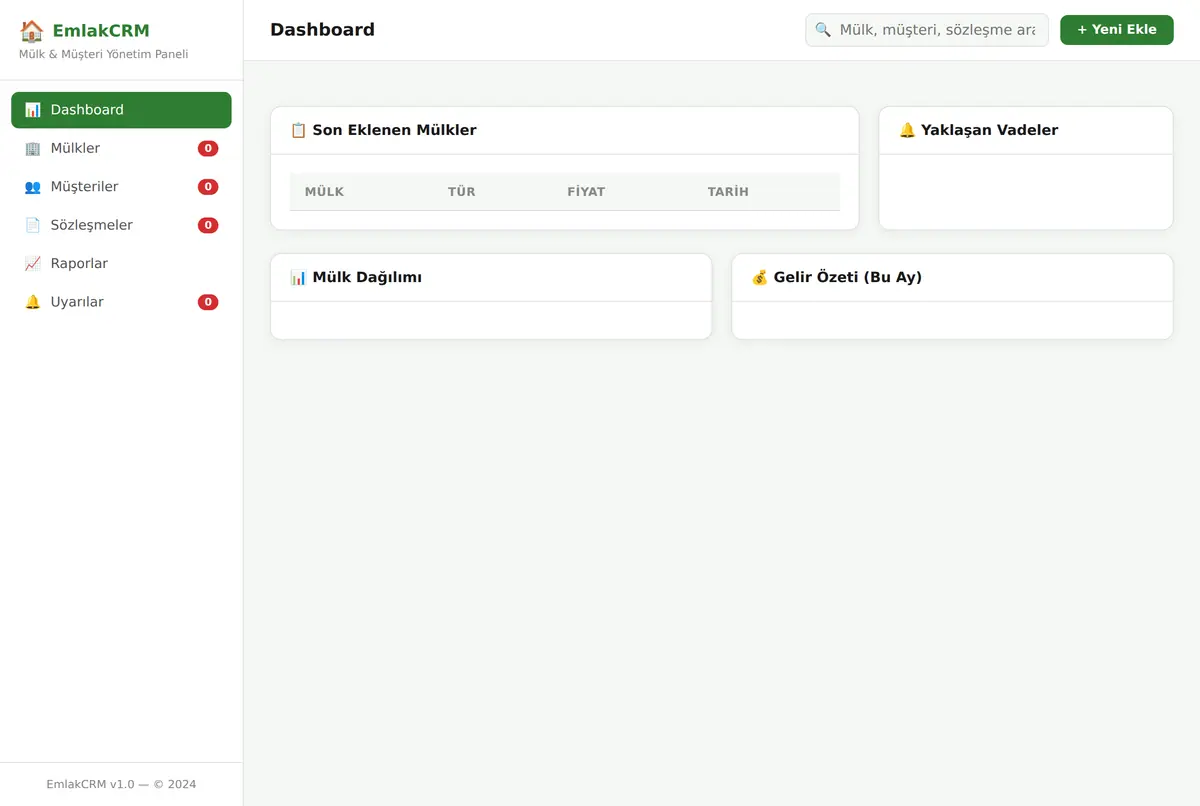Open the Müşteriler section
This screenshot has height=806, width=1200.
point(121,187)
